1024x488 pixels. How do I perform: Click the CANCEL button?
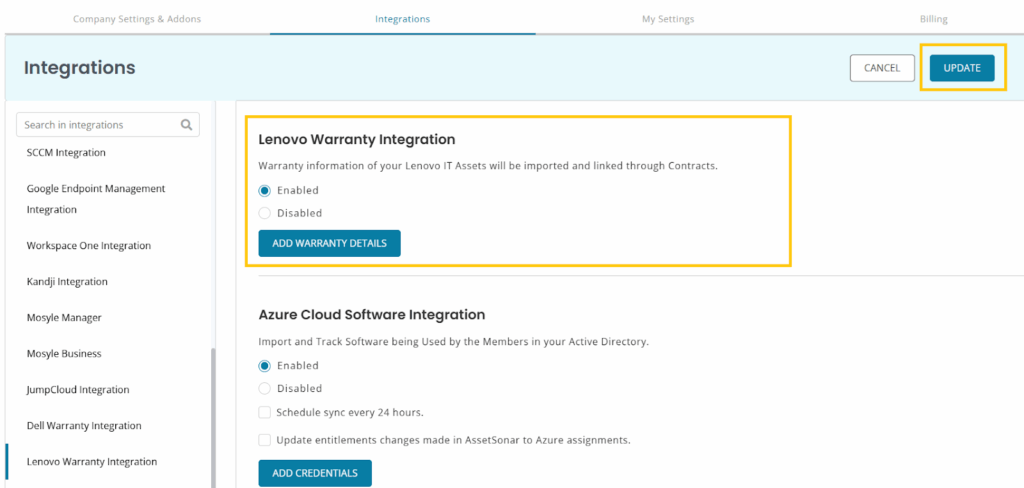coord(882,68)
